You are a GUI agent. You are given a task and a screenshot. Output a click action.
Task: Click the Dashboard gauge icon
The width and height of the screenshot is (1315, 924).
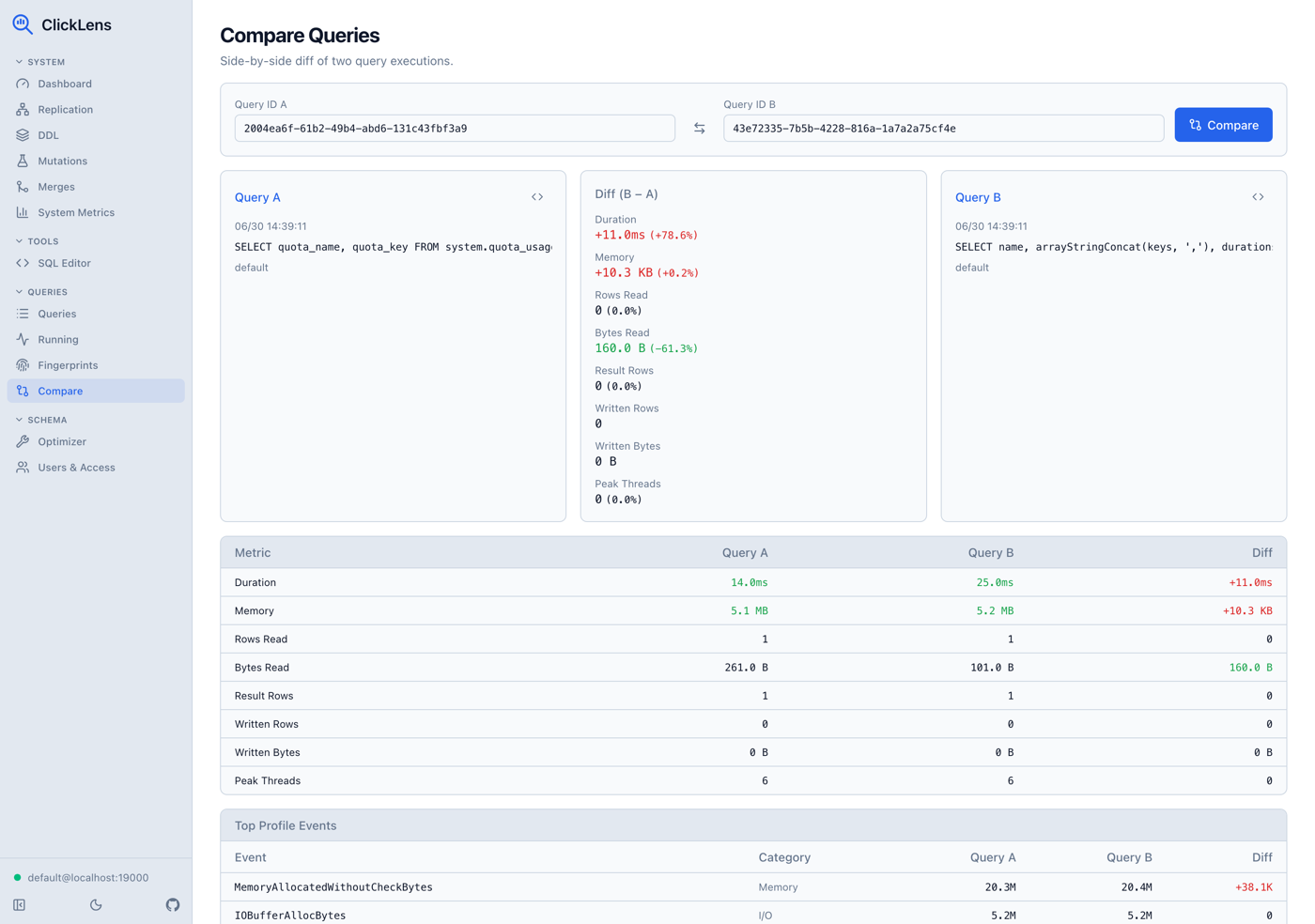[x=23, y=84]
